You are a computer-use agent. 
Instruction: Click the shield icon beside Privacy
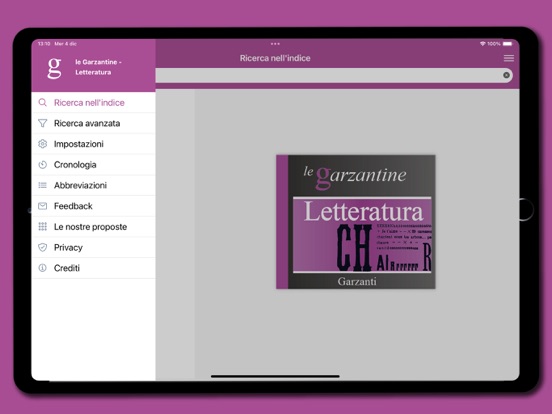click(43, 247)
